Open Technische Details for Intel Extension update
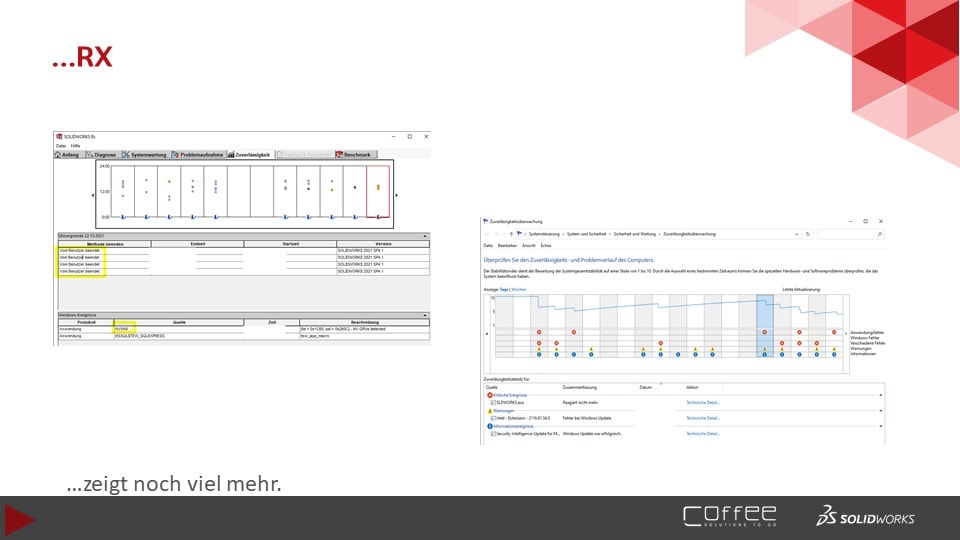960x540 pixels. point(702,418)
